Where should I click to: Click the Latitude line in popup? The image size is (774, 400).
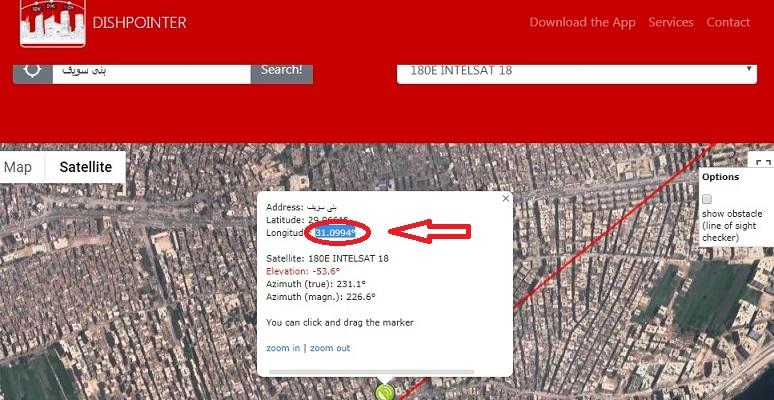(307, 220)
